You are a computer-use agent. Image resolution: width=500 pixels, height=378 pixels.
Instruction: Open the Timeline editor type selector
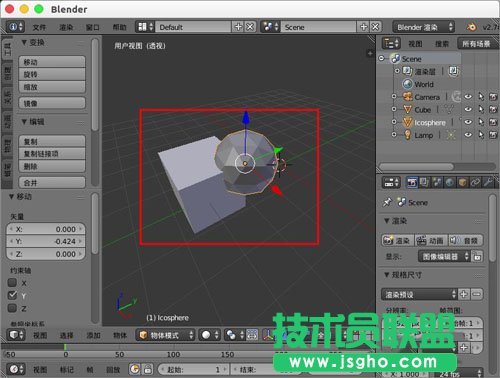tap(16, 369)
